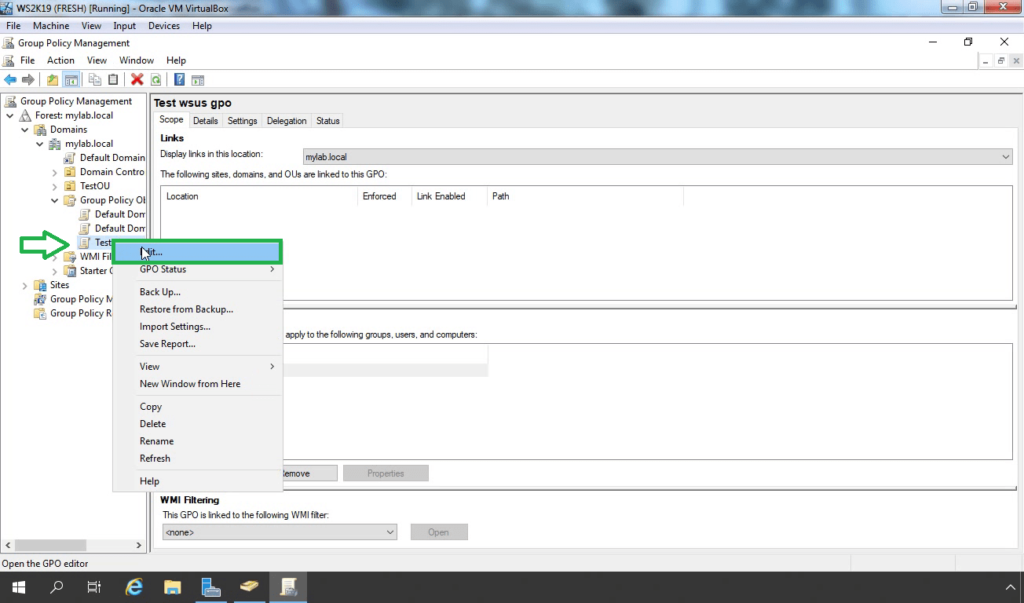Open the Action menu in menu bar
Image resolution: width=1024 pixels, height=603 pixels.
61,60
